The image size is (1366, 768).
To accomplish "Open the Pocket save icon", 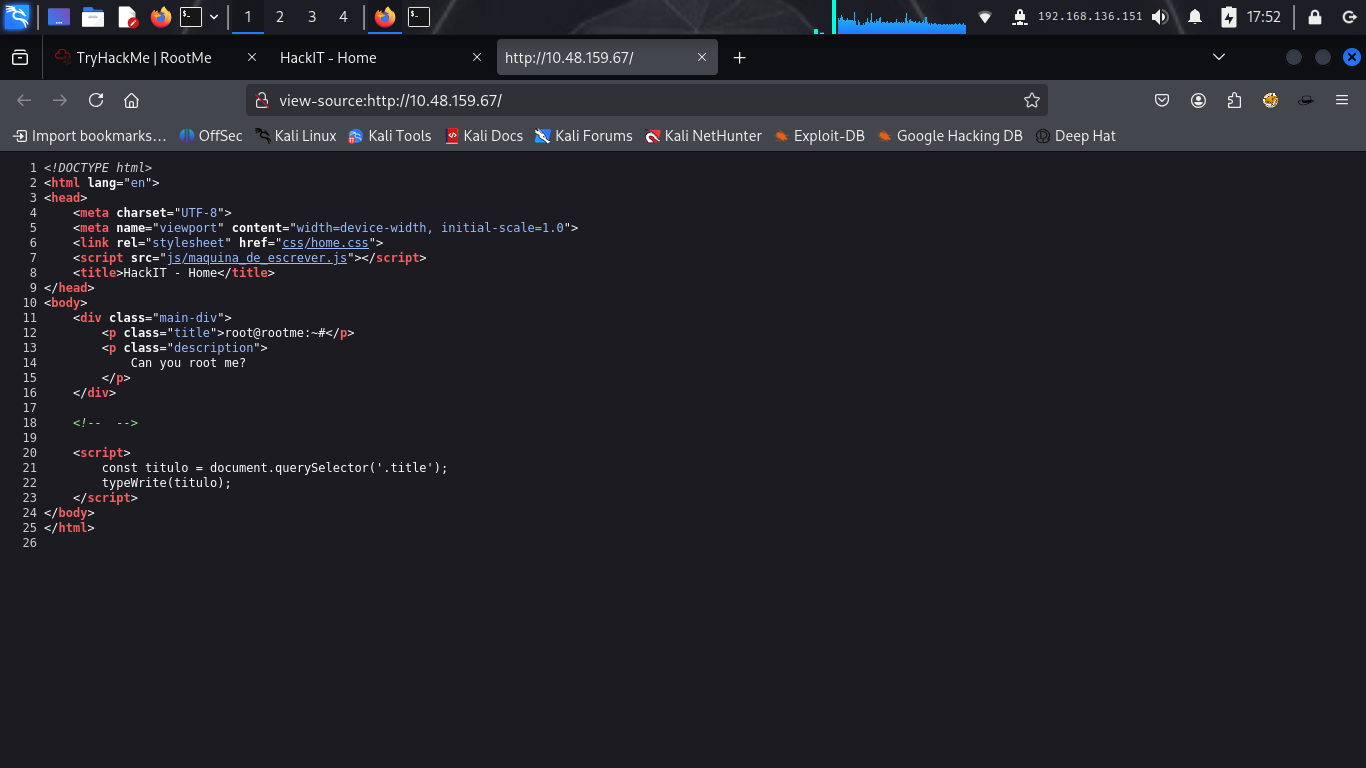I will 1162,100.
